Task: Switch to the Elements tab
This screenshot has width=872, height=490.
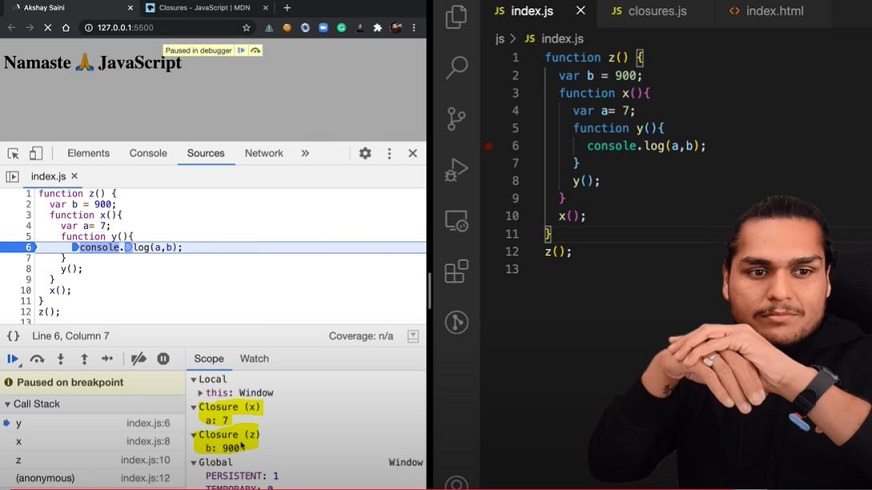Action: (88, 153)
